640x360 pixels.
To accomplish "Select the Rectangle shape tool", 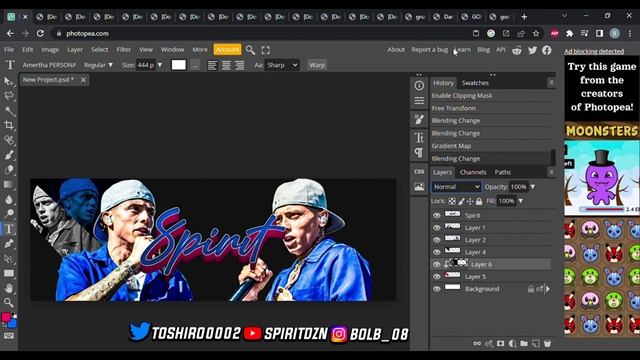I will click(9, 273).
